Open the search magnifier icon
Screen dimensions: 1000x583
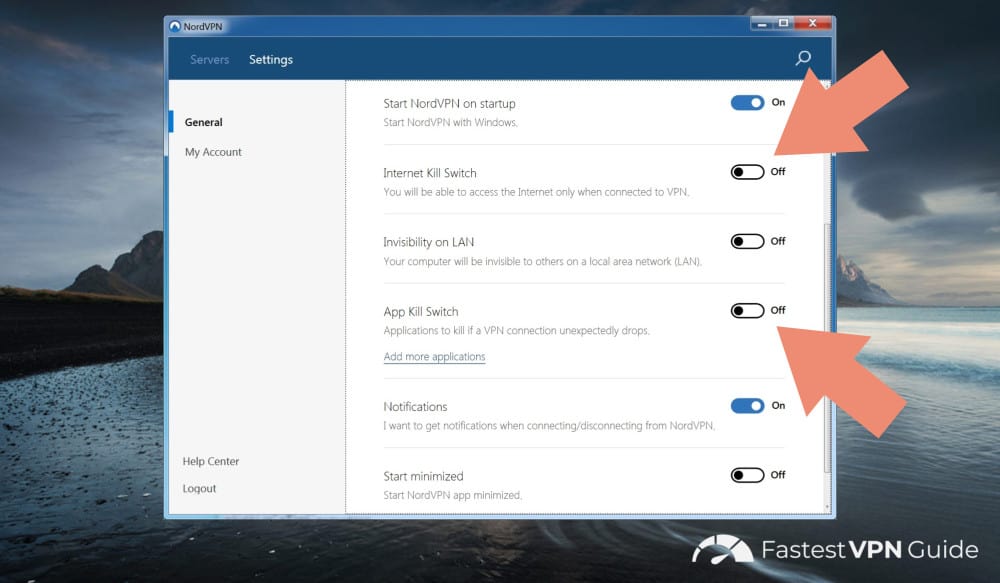pyautogui.click(x=803, y=59)
